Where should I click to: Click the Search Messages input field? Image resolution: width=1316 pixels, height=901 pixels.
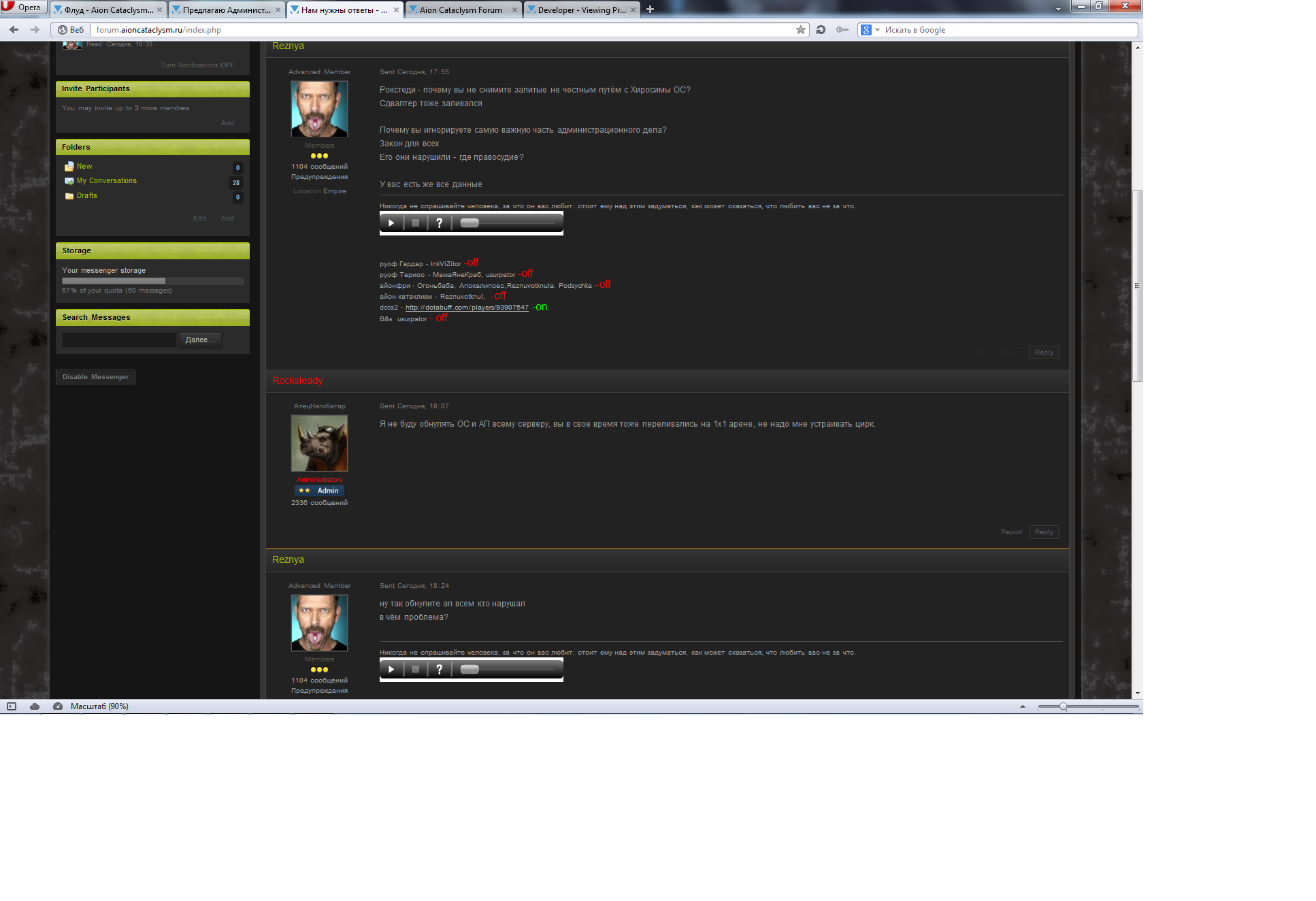coord(119,340)
